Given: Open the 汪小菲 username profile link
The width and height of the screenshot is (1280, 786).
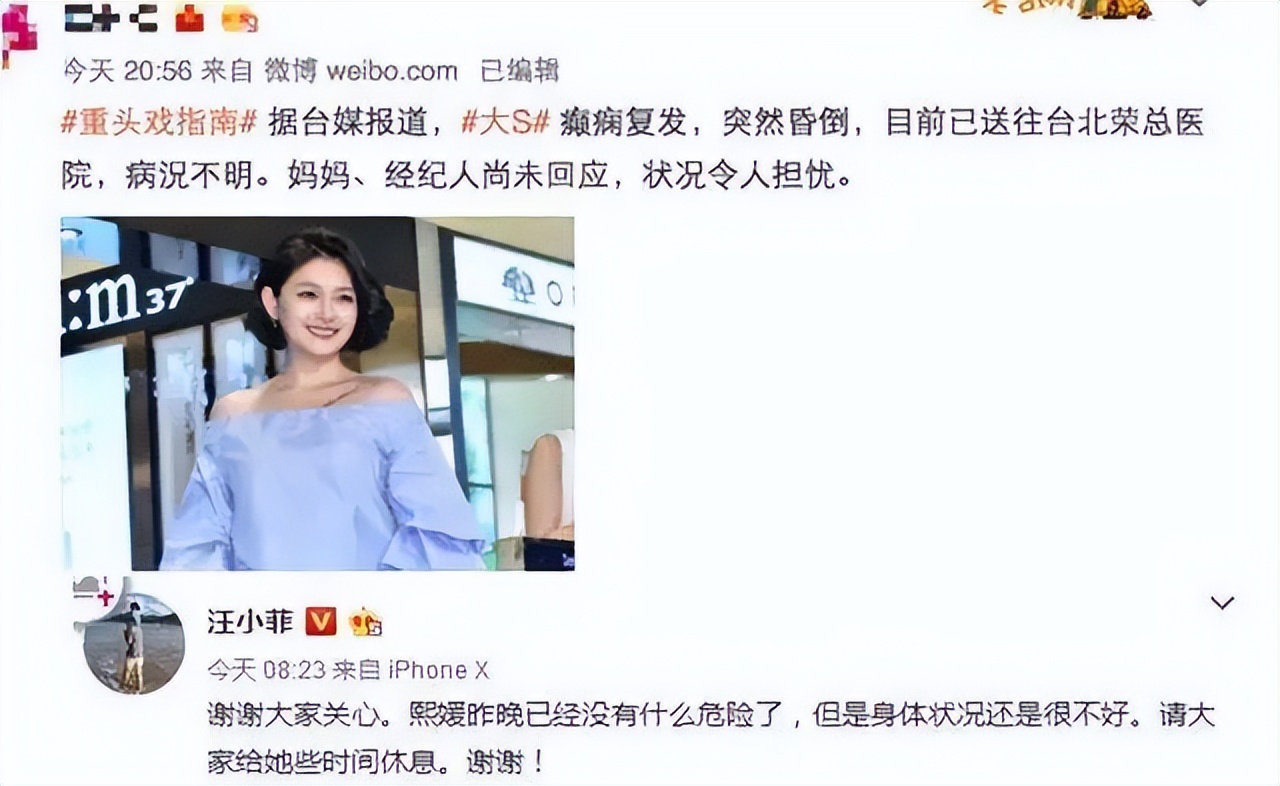Looking at the screenshot, I should click(250, 622).
